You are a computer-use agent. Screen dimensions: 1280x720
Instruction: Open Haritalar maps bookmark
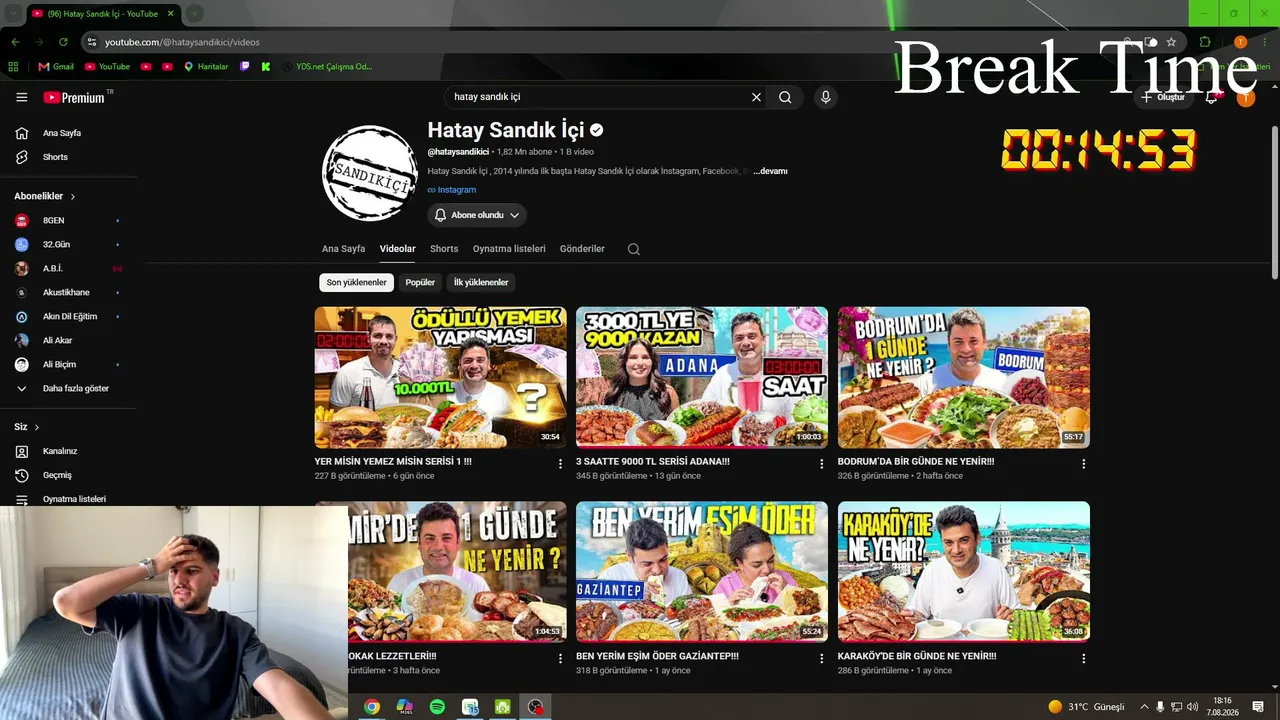206,66
